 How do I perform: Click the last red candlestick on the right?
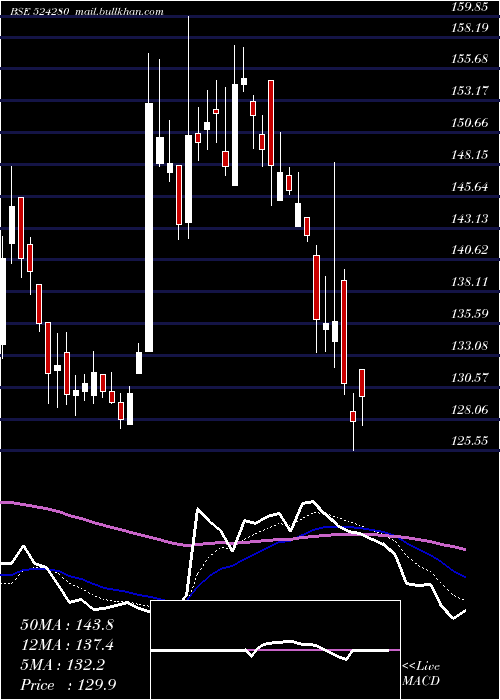coord(362,383)
